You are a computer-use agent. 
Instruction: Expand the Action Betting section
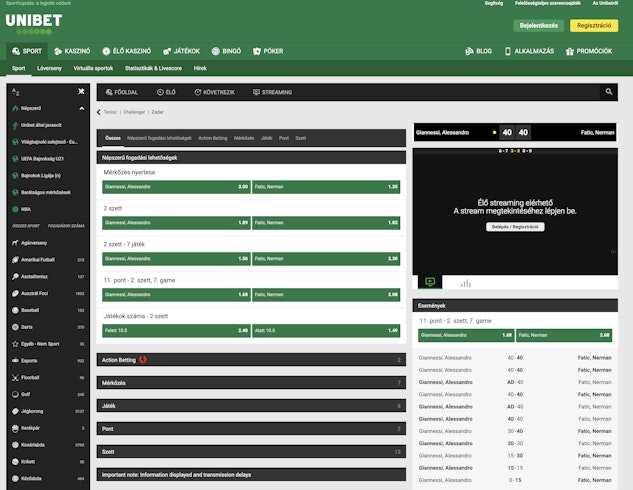251,360
